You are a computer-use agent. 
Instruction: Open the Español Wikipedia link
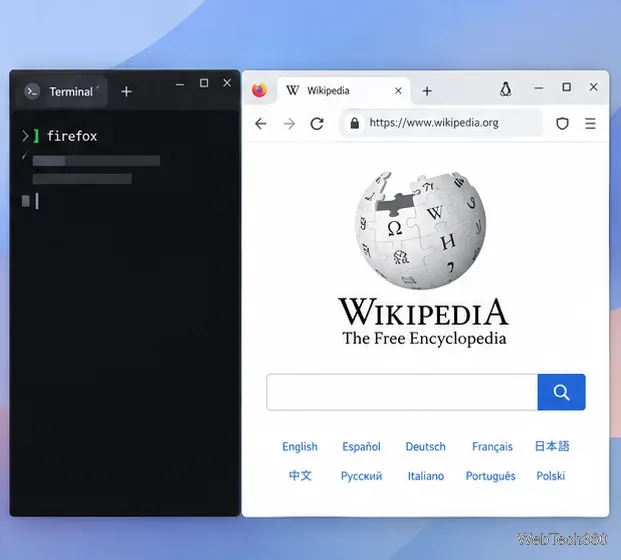(361, 447)
